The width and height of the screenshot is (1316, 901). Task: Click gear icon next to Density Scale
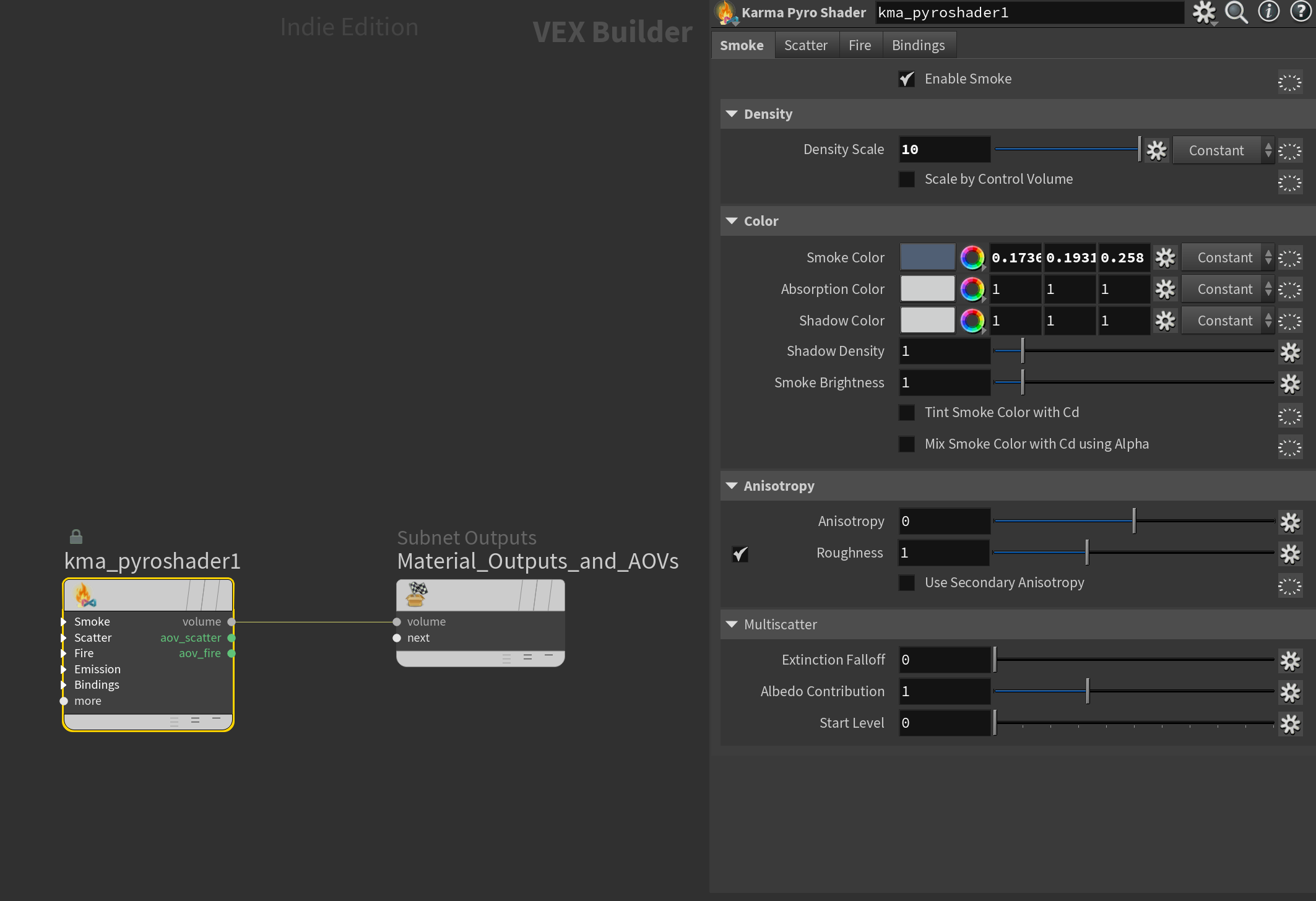[1156, 150]
